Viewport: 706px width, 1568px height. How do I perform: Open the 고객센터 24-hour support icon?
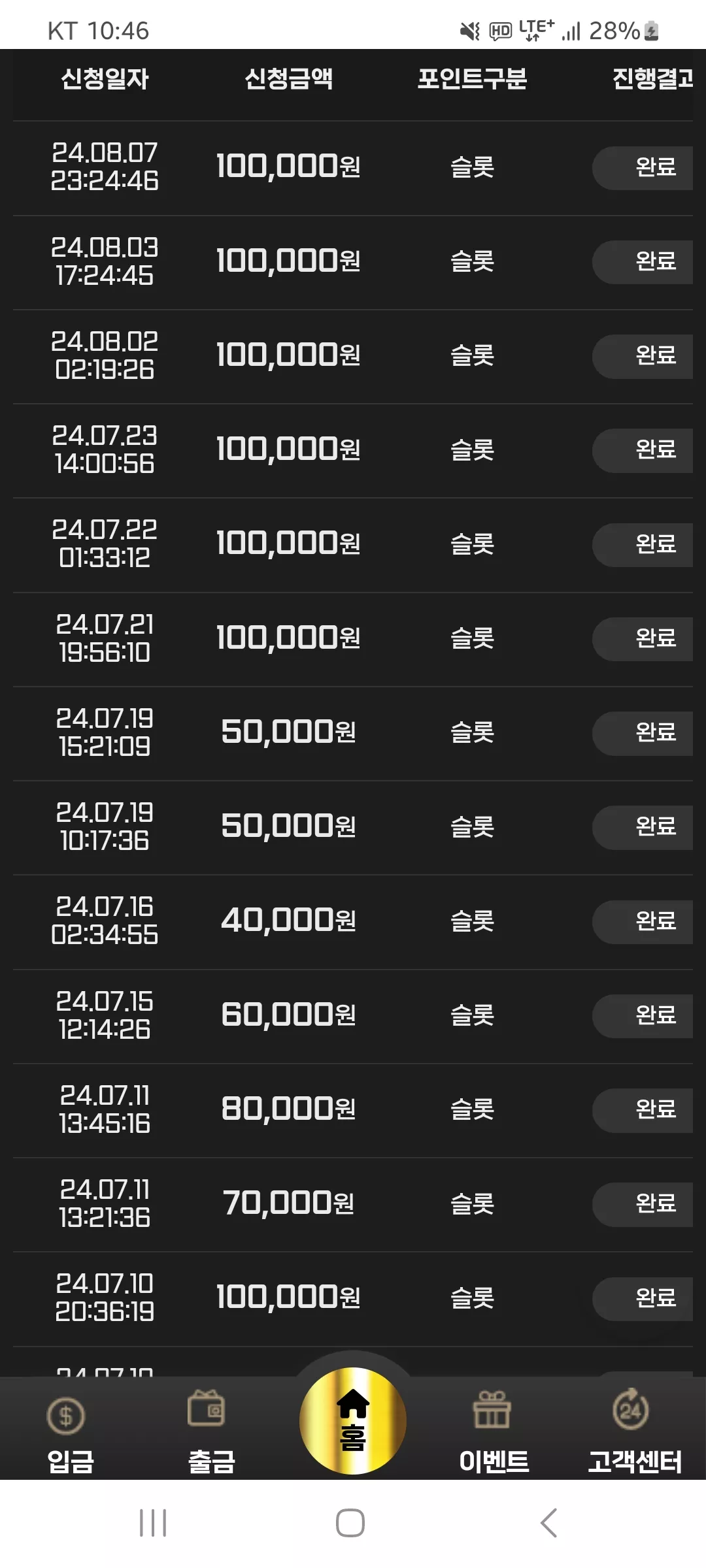[x=631, y=1409]
